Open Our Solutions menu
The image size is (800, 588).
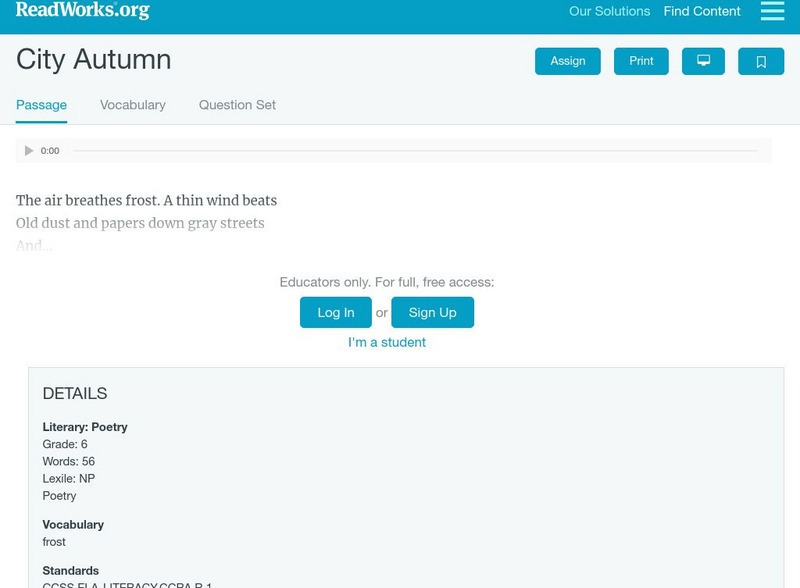[x=609, y=11]
